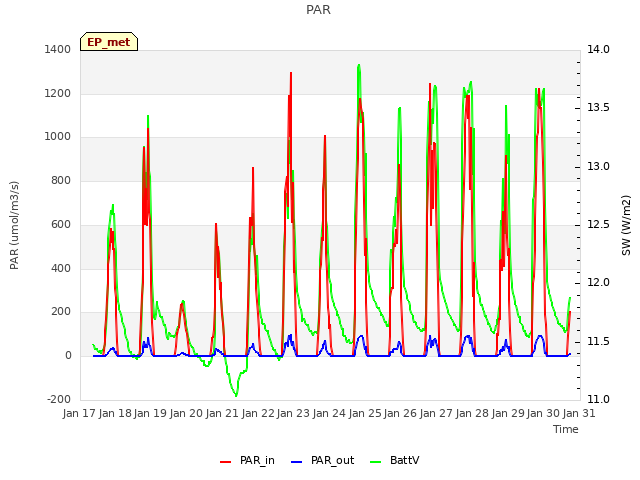Click the Jan 17 tick label

tap(79, 413)
